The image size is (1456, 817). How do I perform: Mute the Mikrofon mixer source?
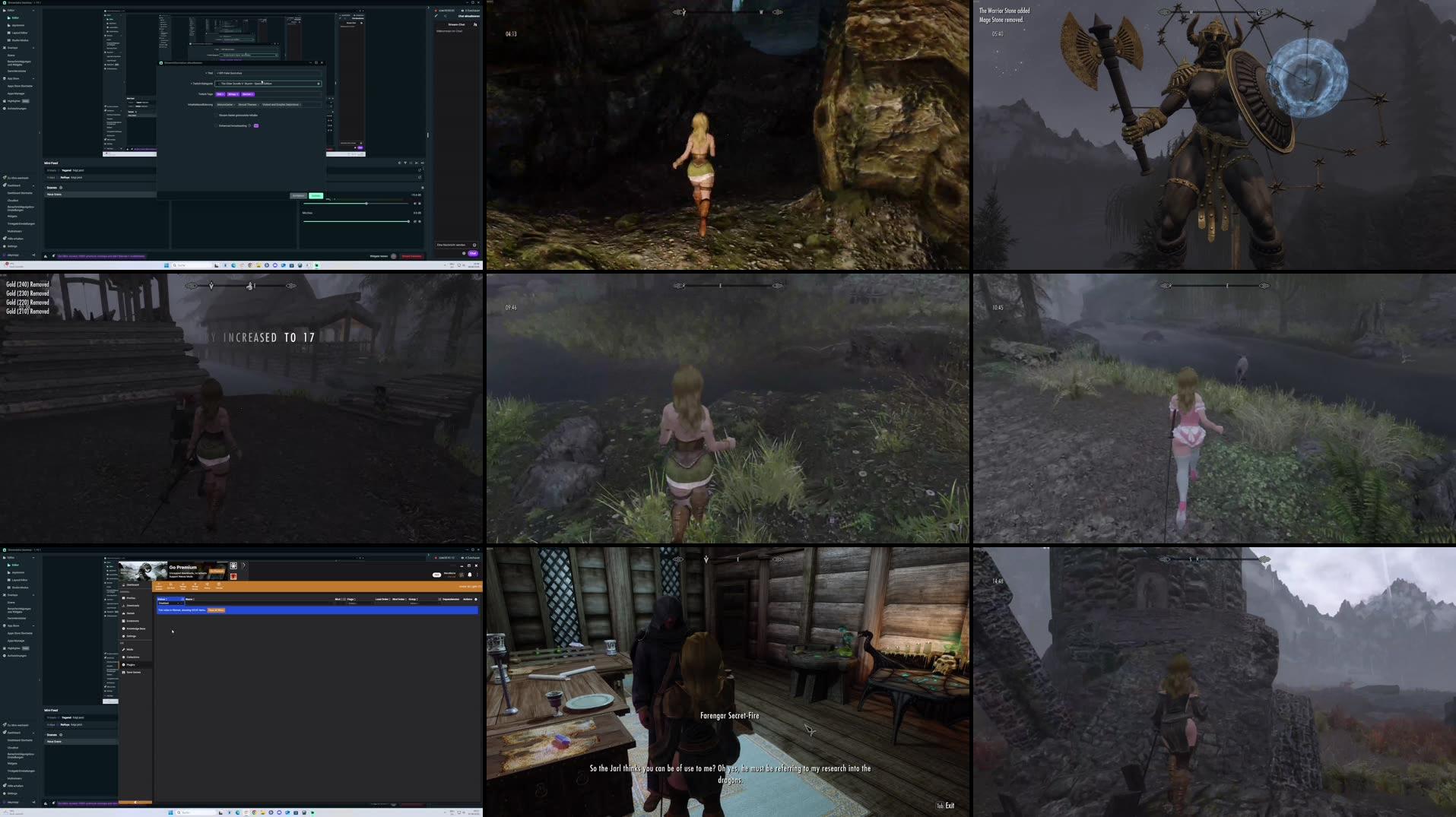click(414, 221)
